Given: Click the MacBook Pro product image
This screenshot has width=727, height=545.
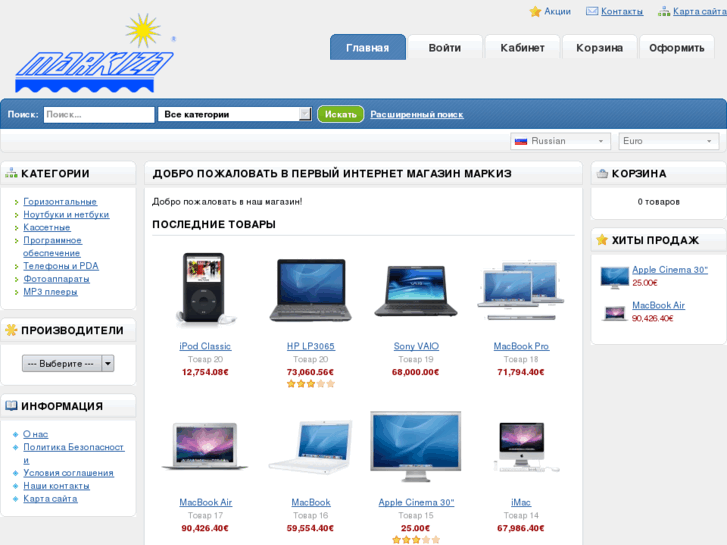Looking at the screenshot, I should (x=521, y=291).
